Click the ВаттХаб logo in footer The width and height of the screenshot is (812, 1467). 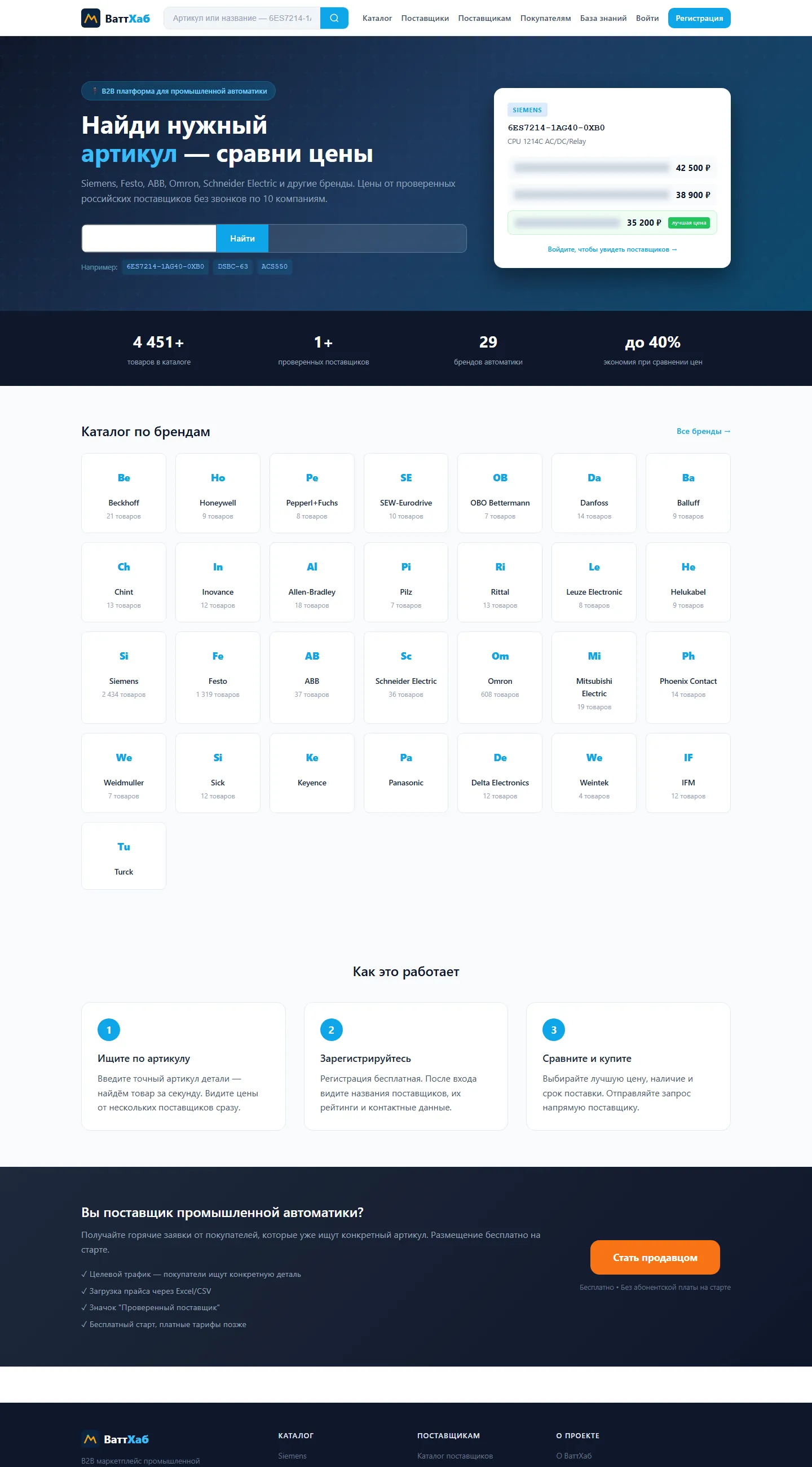pos(115,1439)
